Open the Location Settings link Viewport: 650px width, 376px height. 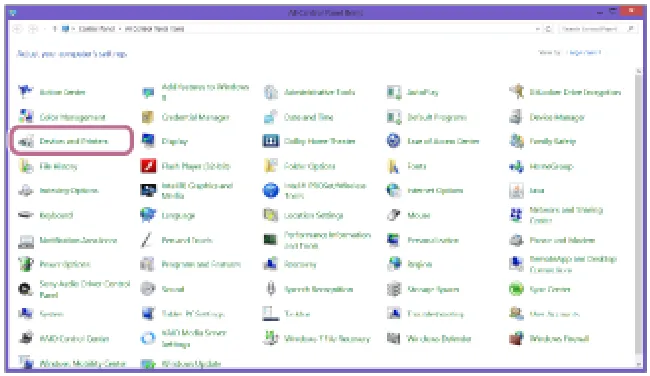(313, 216)
